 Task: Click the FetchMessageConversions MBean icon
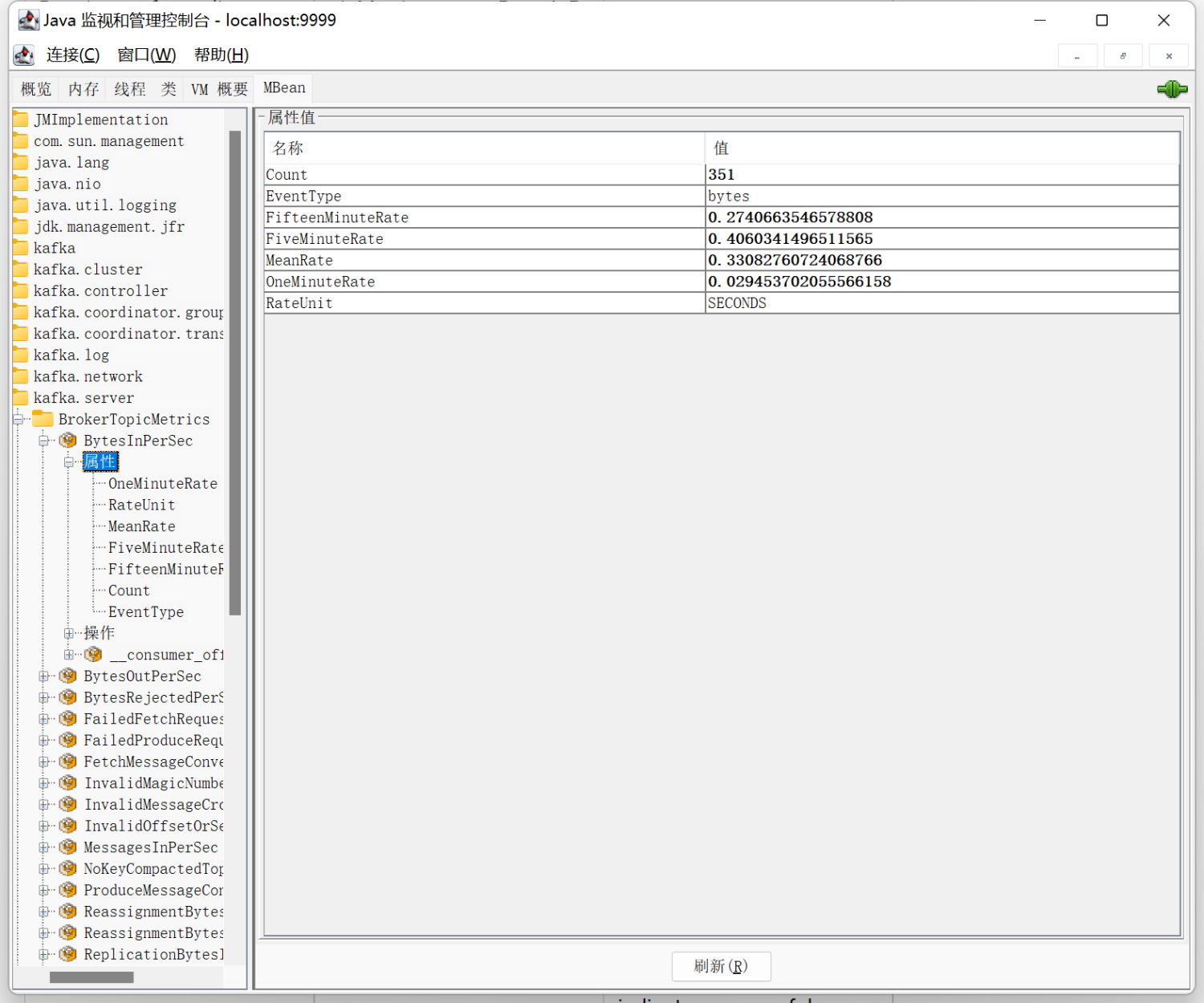[68, 761]
